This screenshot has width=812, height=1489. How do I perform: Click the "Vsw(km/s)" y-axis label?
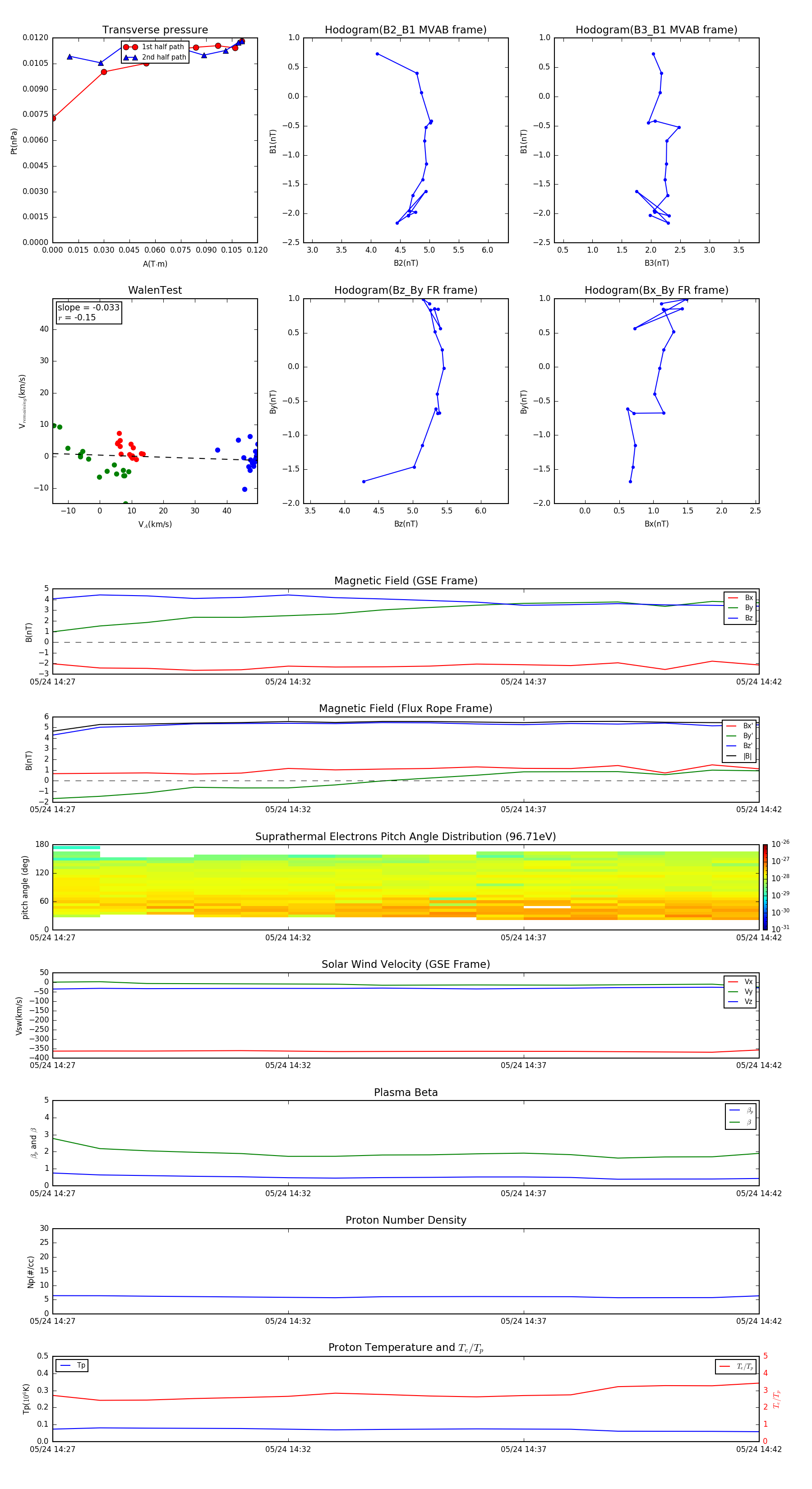19,1015
